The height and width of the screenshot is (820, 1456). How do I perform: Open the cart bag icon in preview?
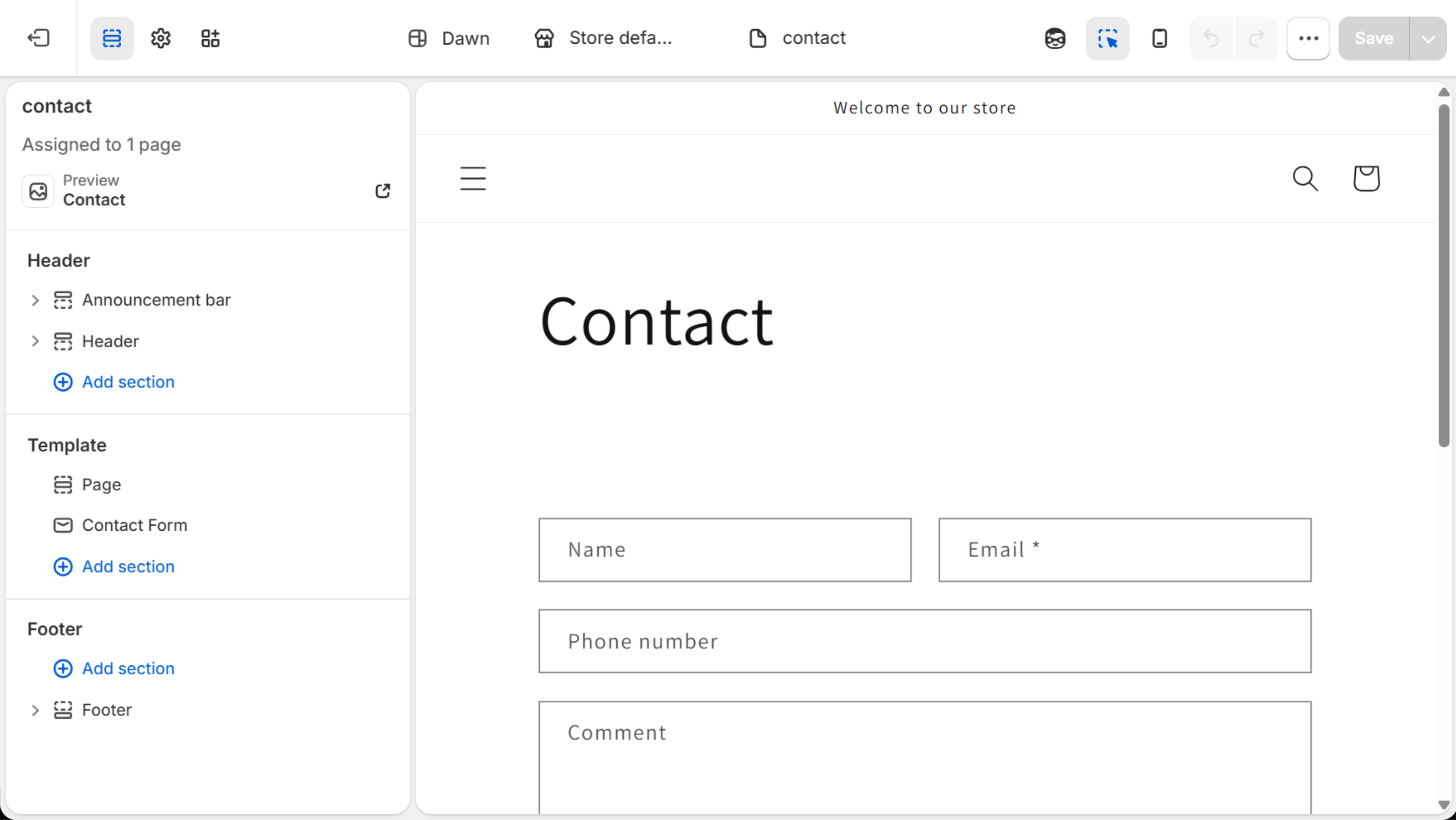pyautogui.click(x=1366, y=179)
